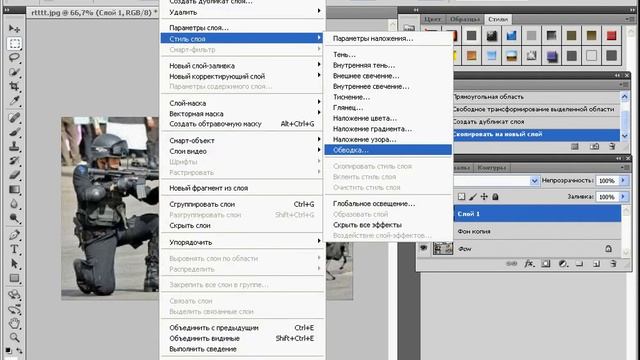Select the Healing Brush tool

click(14, 118)
